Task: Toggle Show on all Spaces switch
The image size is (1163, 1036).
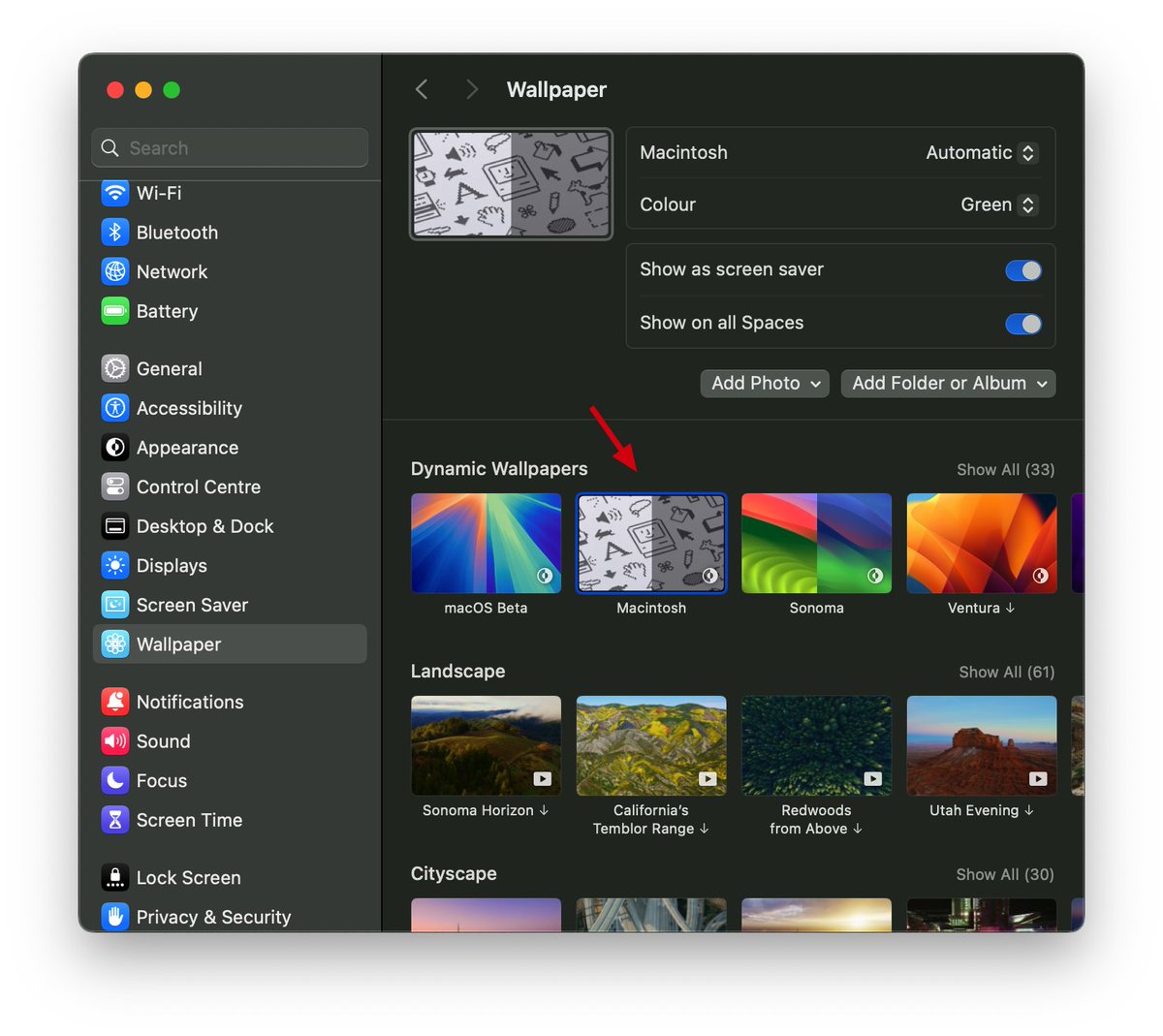Action: pyautogui.click(x=1023, y=324)
